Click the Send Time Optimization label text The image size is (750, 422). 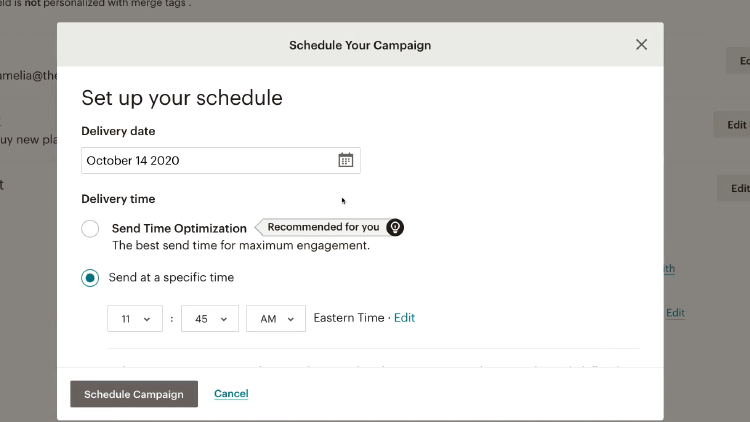tap(179, 229)
